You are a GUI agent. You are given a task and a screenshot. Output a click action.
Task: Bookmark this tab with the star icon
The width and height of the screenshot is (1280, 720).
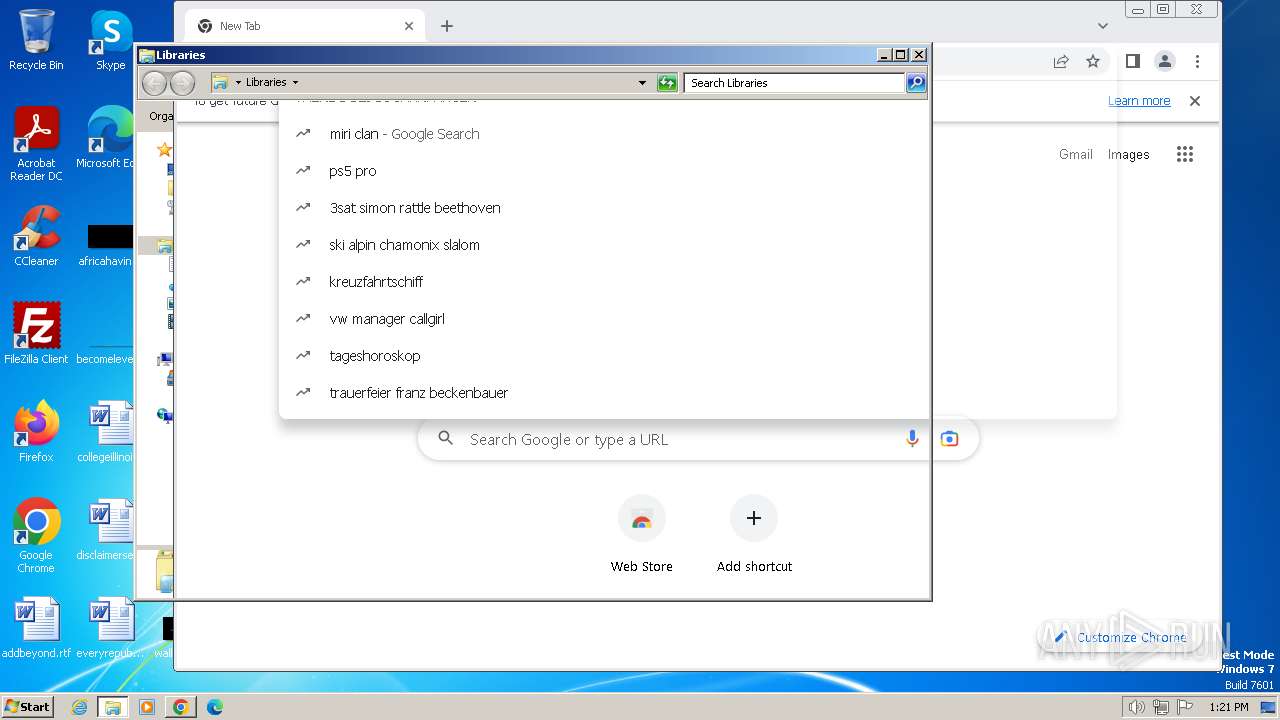1093,61
